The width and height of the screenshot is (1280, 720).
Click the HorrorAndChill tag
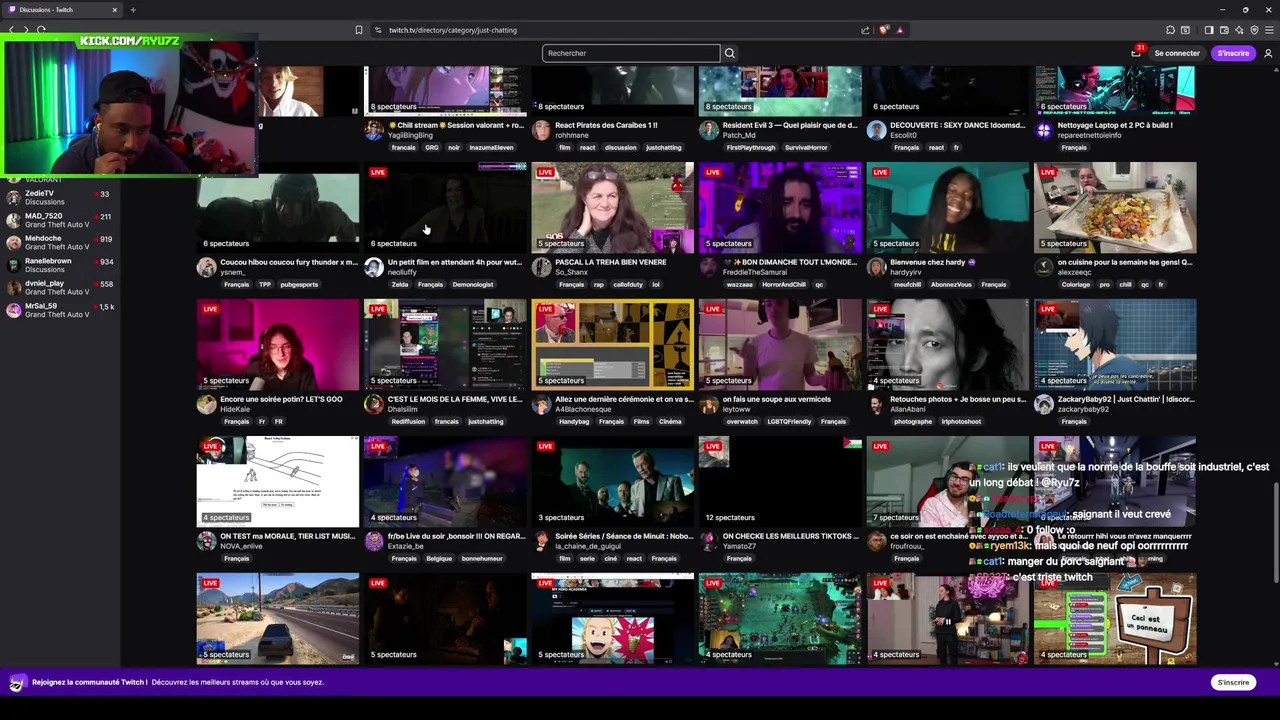pos(782,284)
